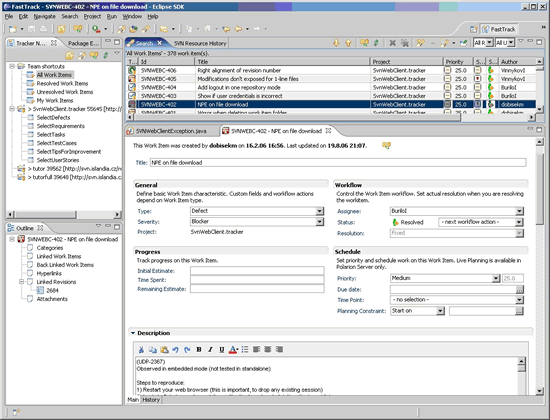This screenshot has height=420, width=550.
Task: Toggle bold formatting in Description editor
Action: point(199,349)
